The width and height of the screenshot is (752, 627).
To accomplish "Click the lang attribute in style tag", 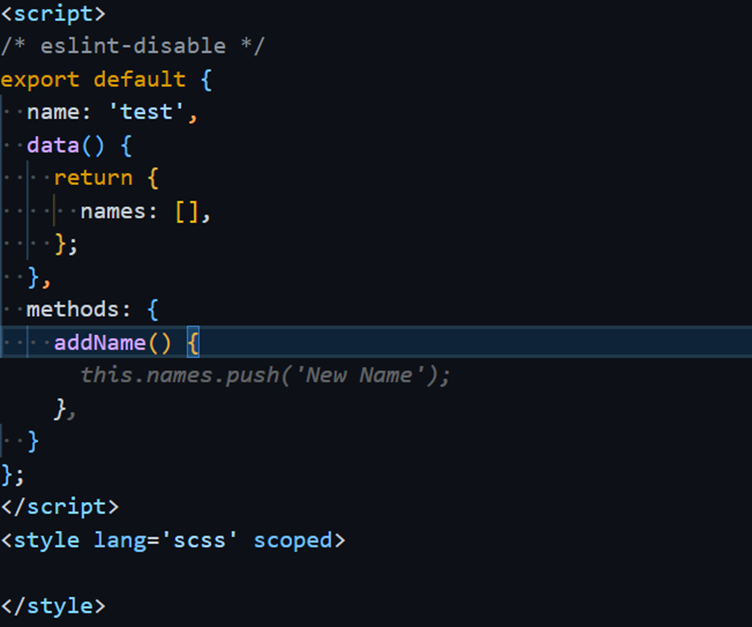I will pyautogui.click(x=119, y=541).
